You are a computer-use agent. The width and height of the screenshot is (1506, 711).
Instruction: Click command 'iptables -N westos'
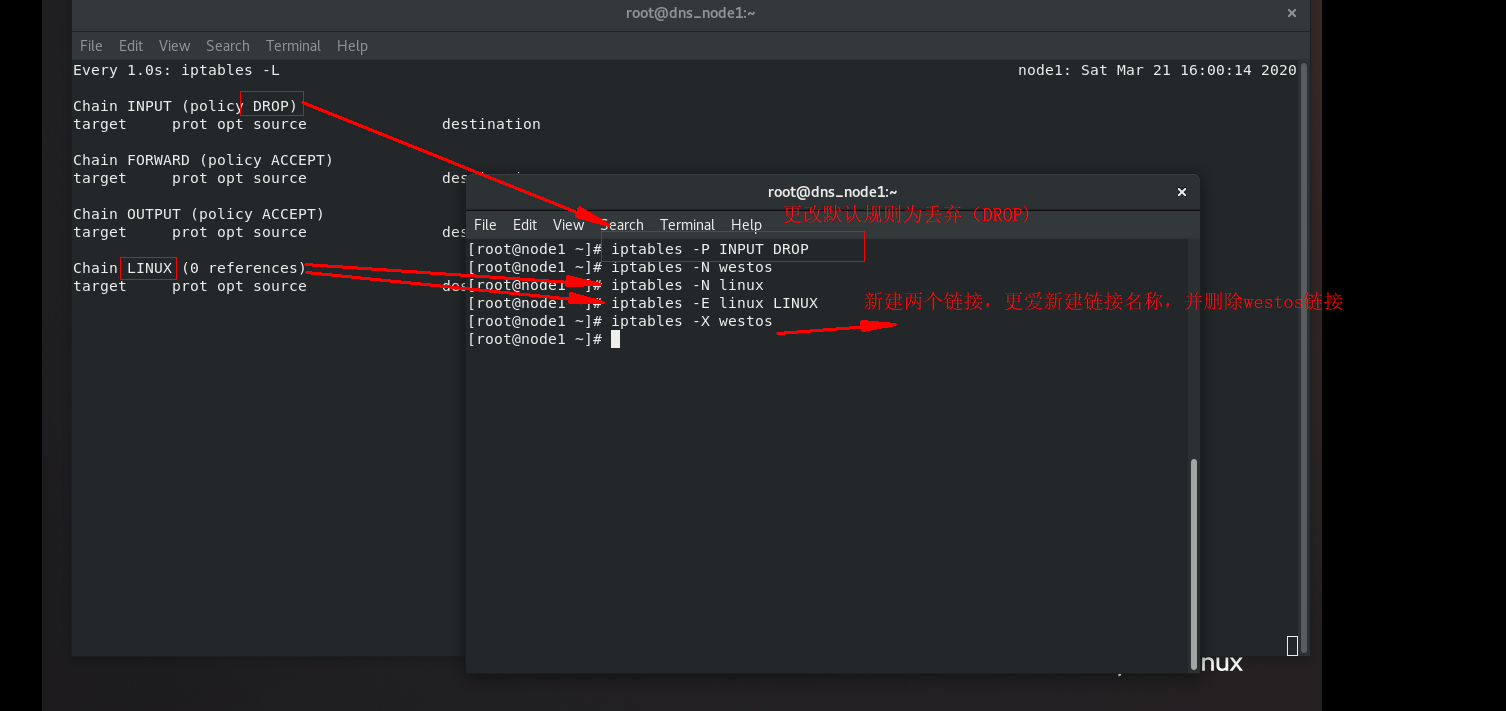(x=692, y=267)
